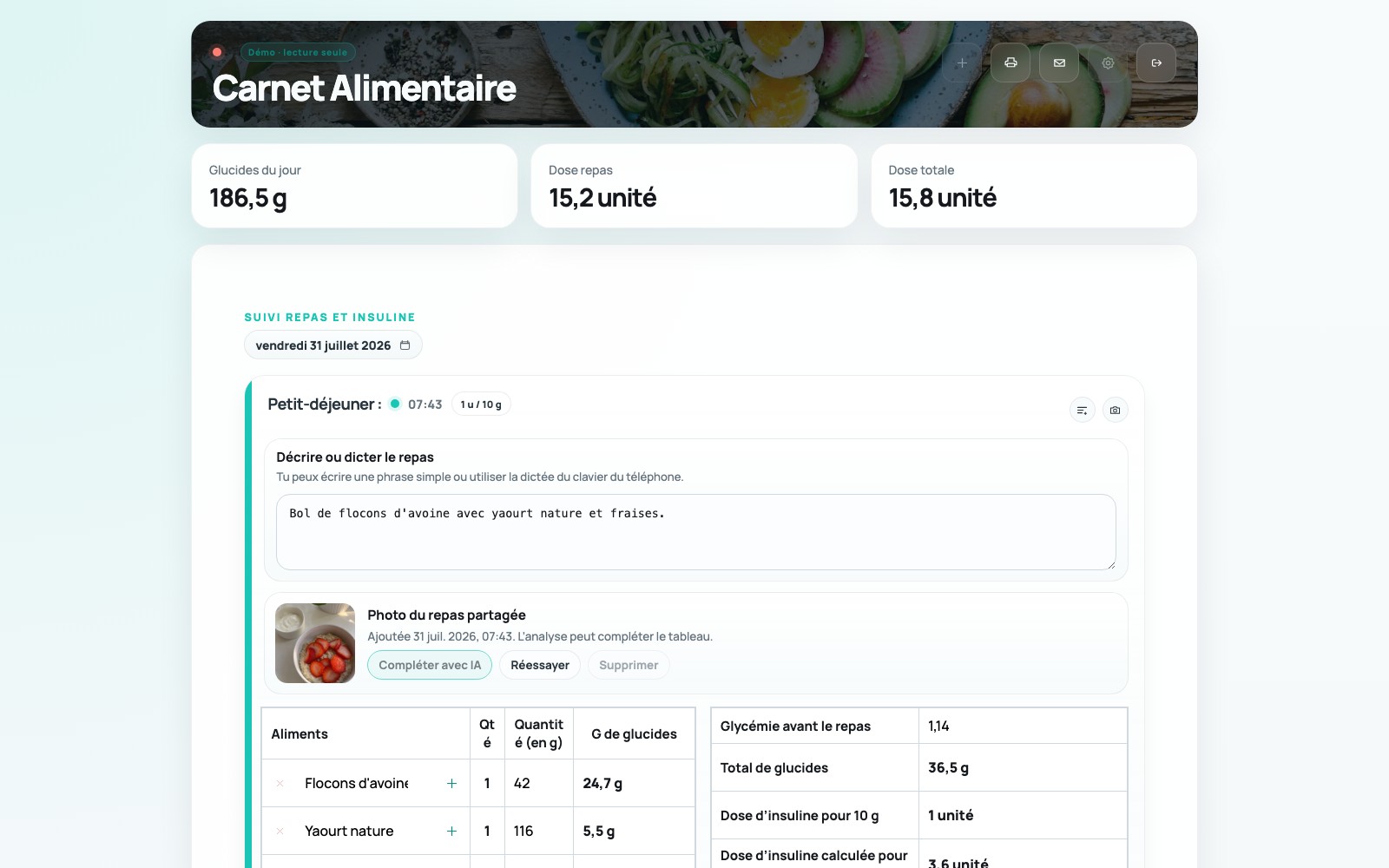Send the diary using the envelope icon
The width and height of the screenshot is (1389, 868).
point(1059,63)
